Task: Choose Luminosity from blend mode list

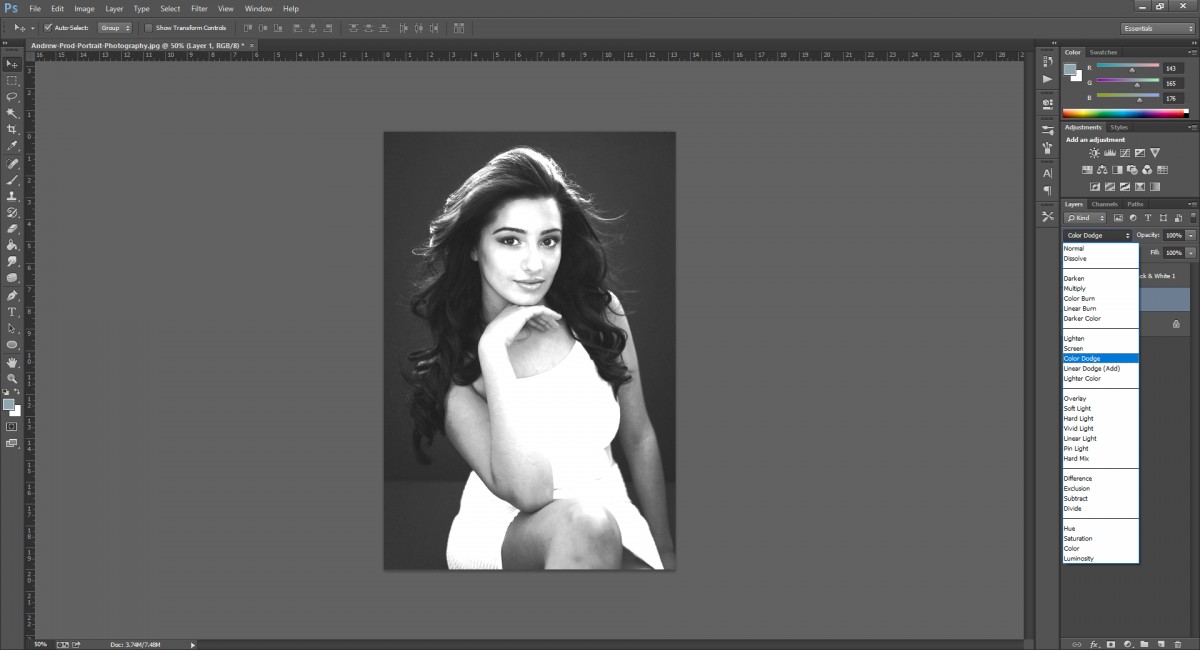Action: tap(1078, 558)
